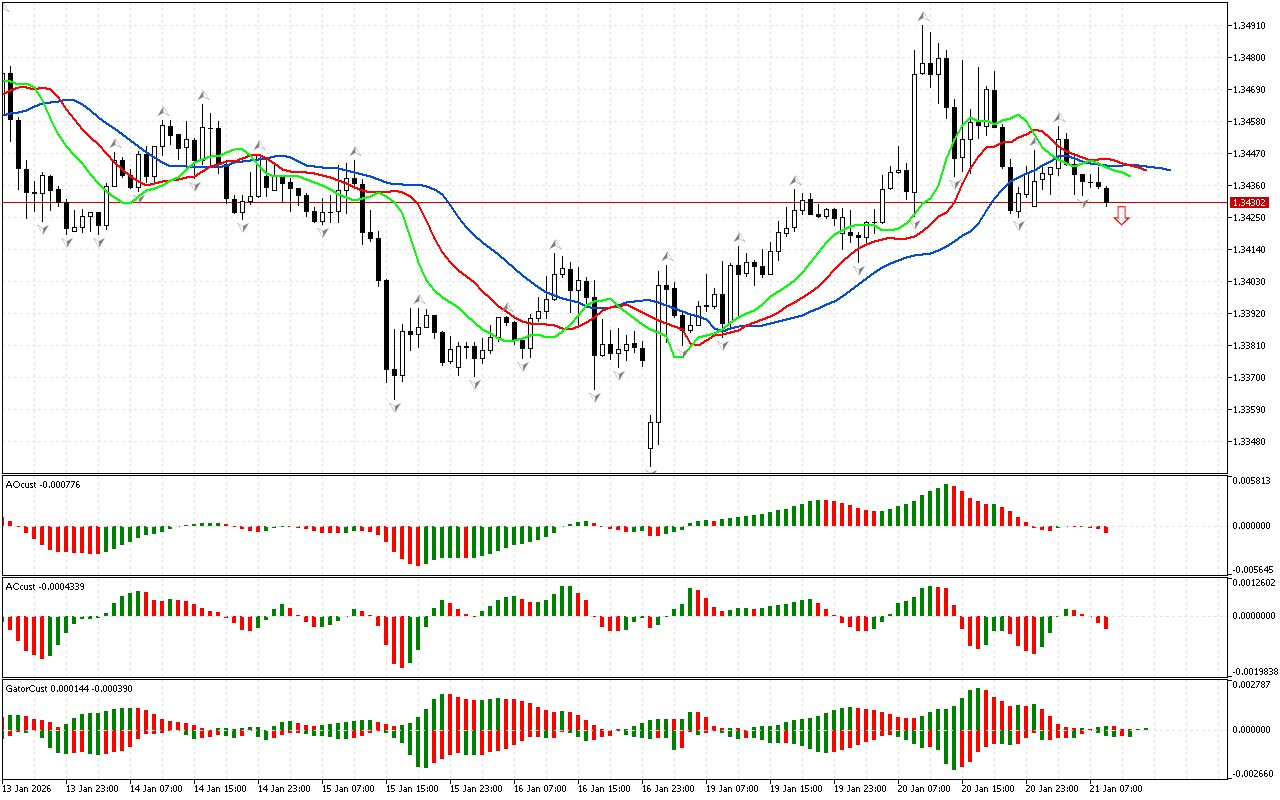This screenshot has width=1280, height=800.
Task: Click the 0.005813 AOcust scale value
Action: 1254,481
